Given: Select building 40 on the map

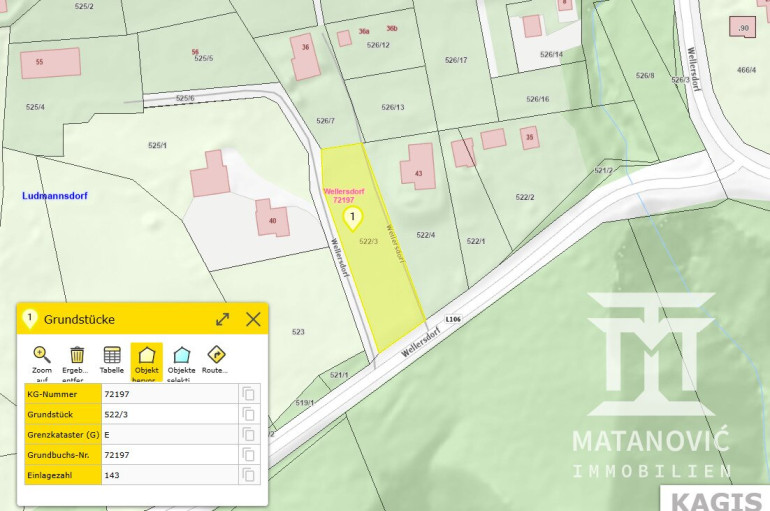Looking at the screenshot, I should (x=272, y=218).
